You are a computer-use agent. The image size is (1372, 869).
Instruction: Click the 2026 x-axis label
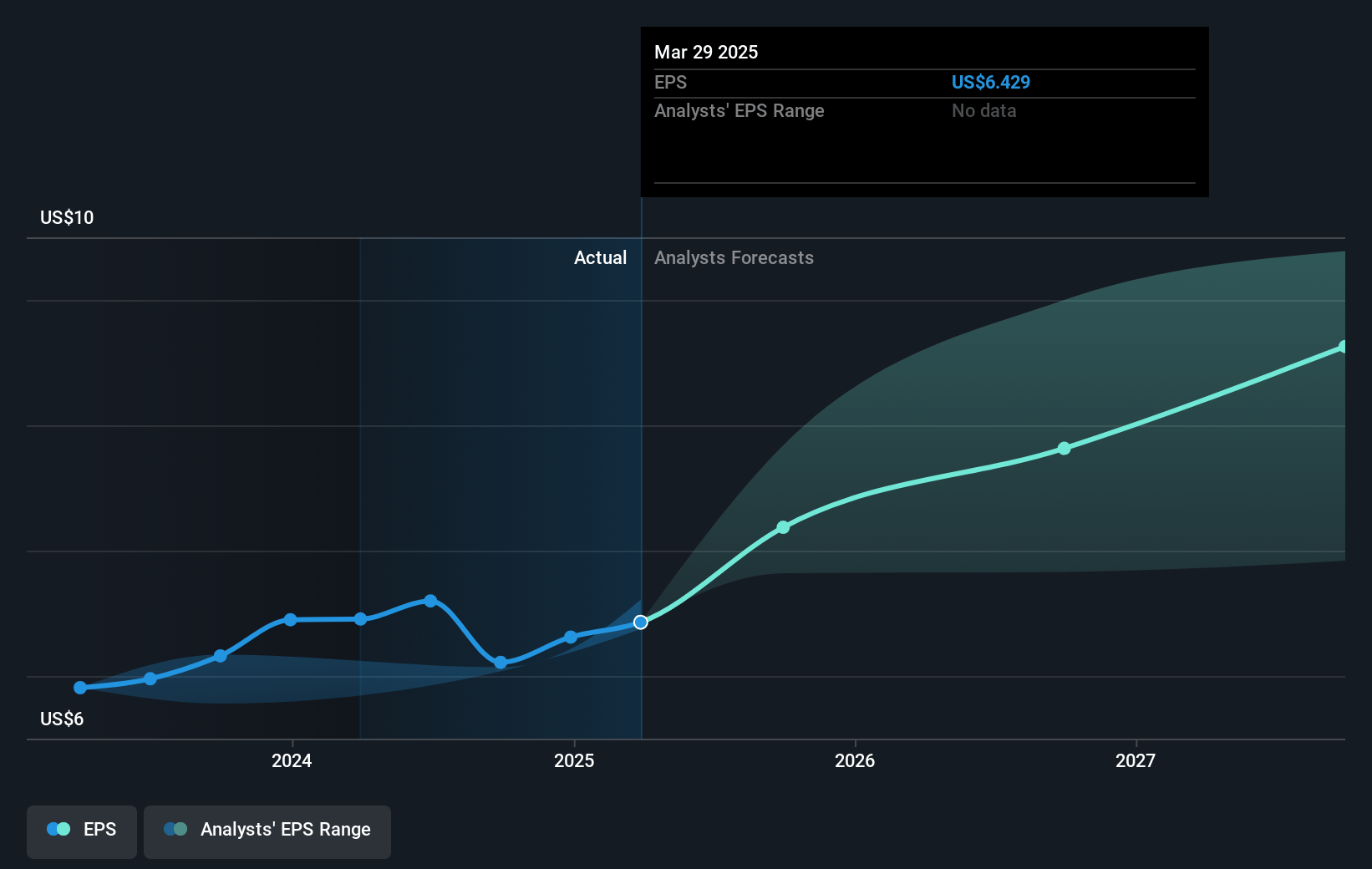[x=855, y=760]
